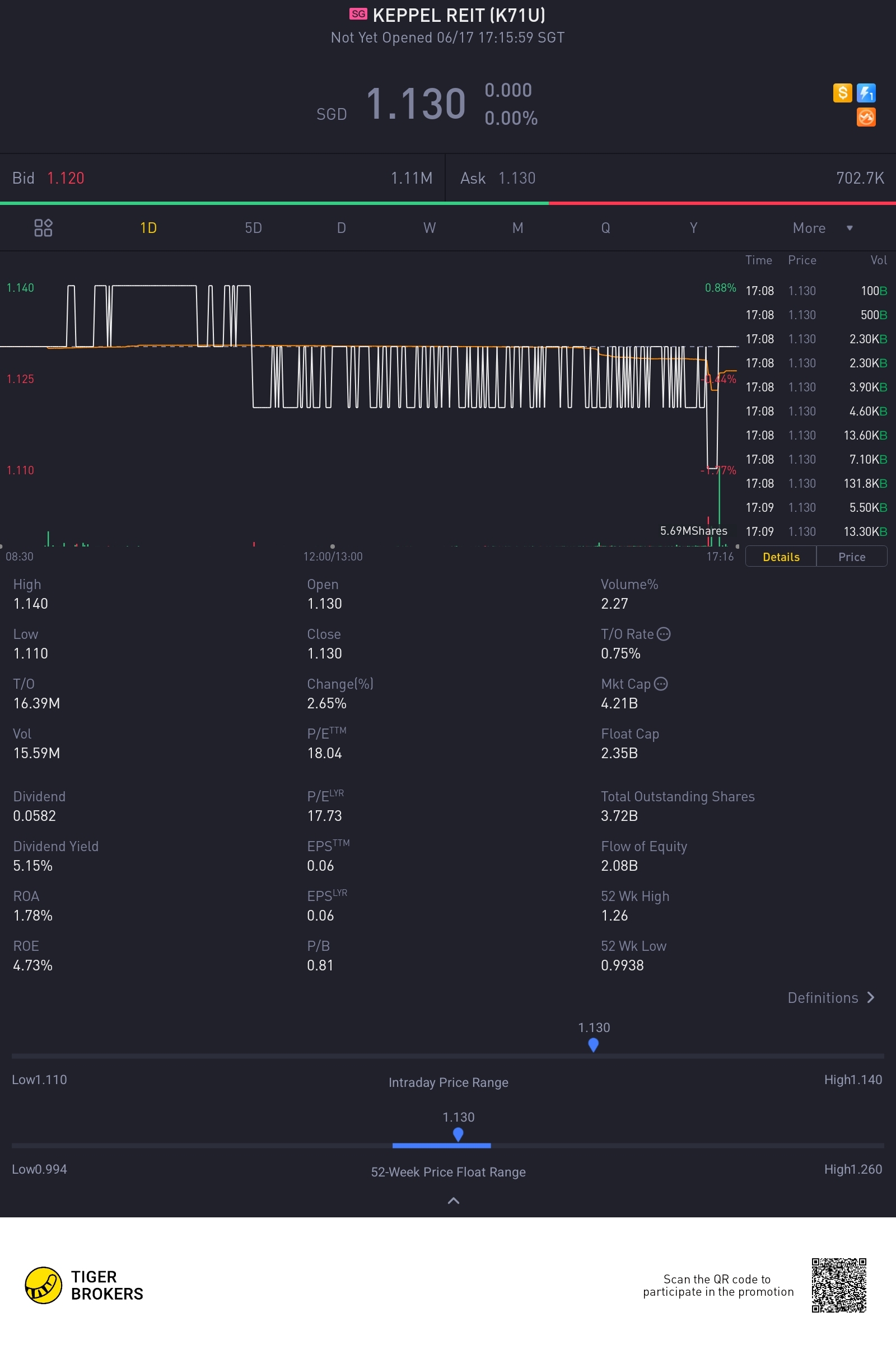Click the Intraday Price Range marker

tap(593, 1044)
